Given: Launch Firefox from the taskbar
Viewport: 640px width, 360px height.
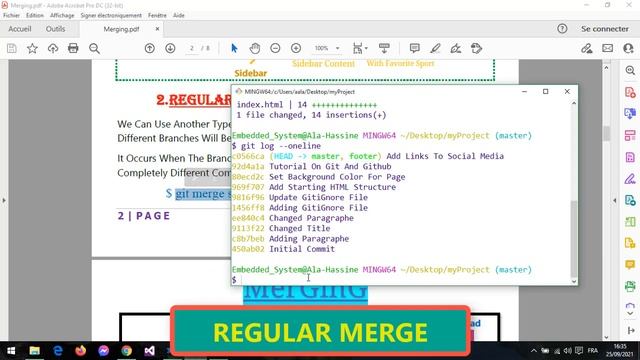Looking at the screenshot, I should point(80,351).
